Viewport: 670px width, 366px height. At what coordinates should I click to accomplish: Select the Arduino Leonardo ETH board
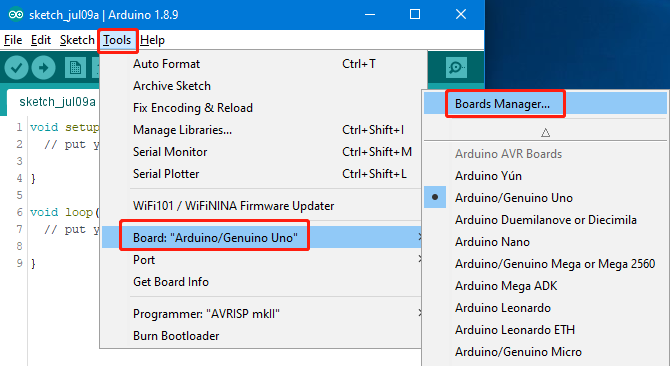tap(545, 330)
